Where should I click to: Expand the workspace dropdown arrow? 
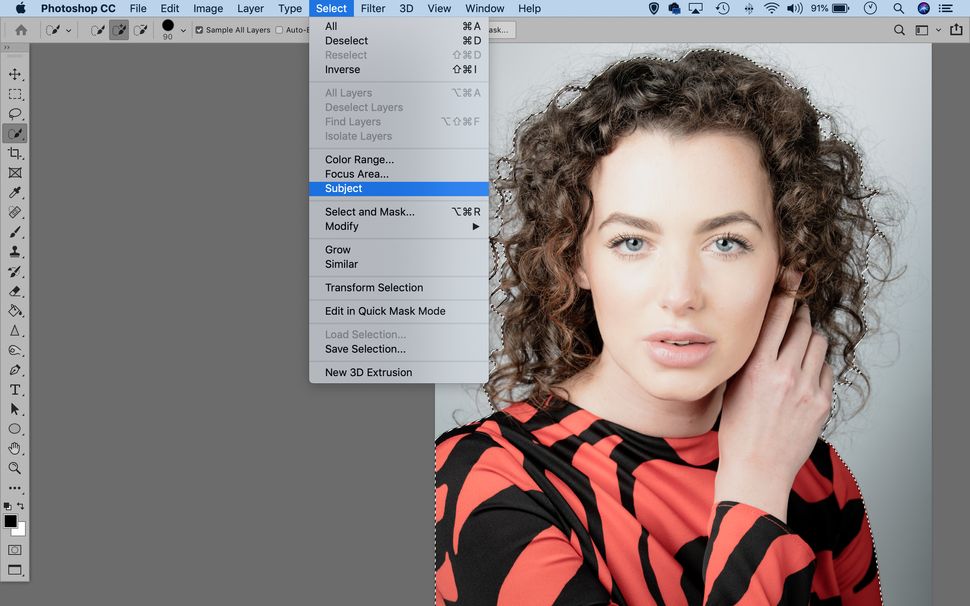point(938,30)
